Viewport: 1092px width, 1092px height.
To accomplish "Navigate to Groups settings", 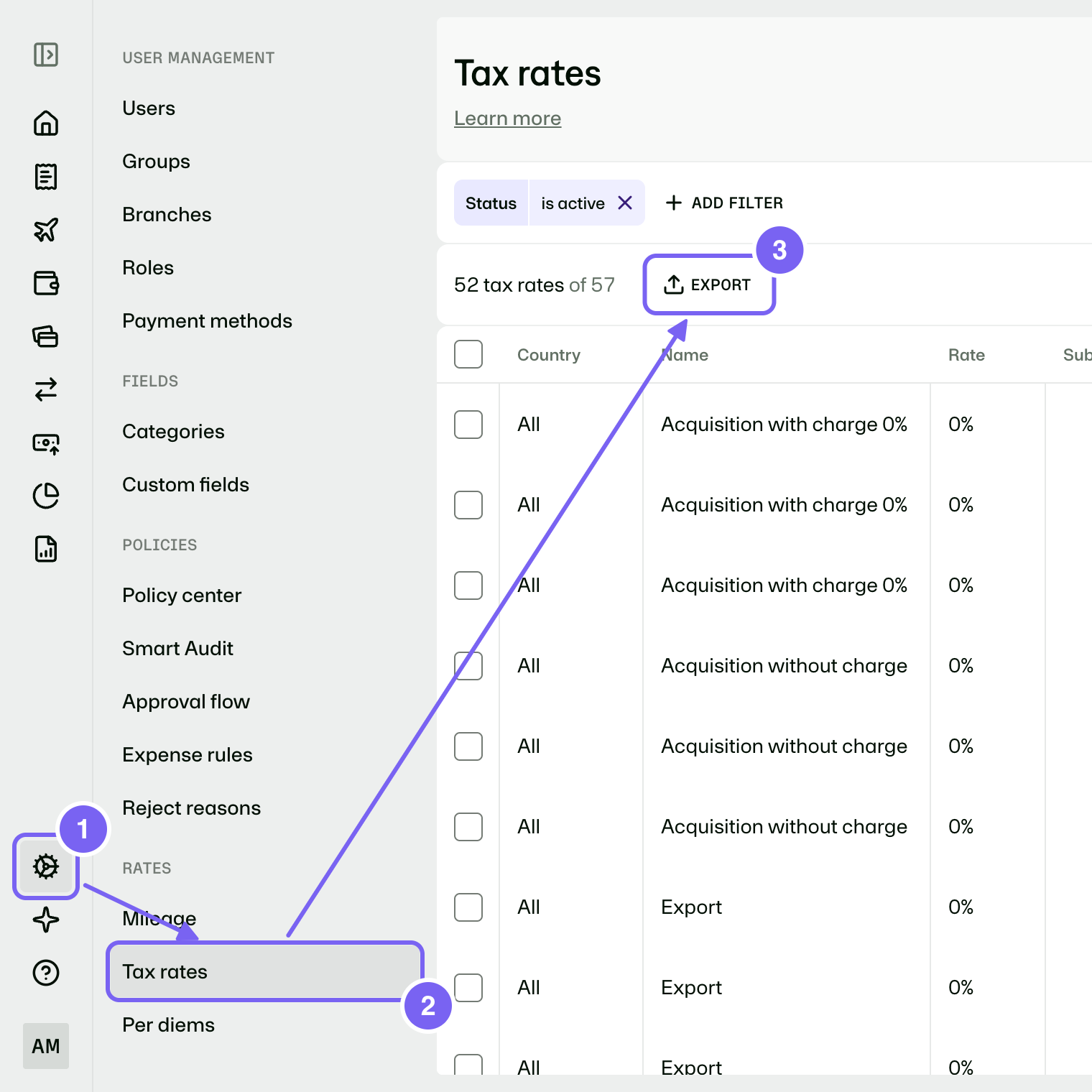I will pos(156,161).
